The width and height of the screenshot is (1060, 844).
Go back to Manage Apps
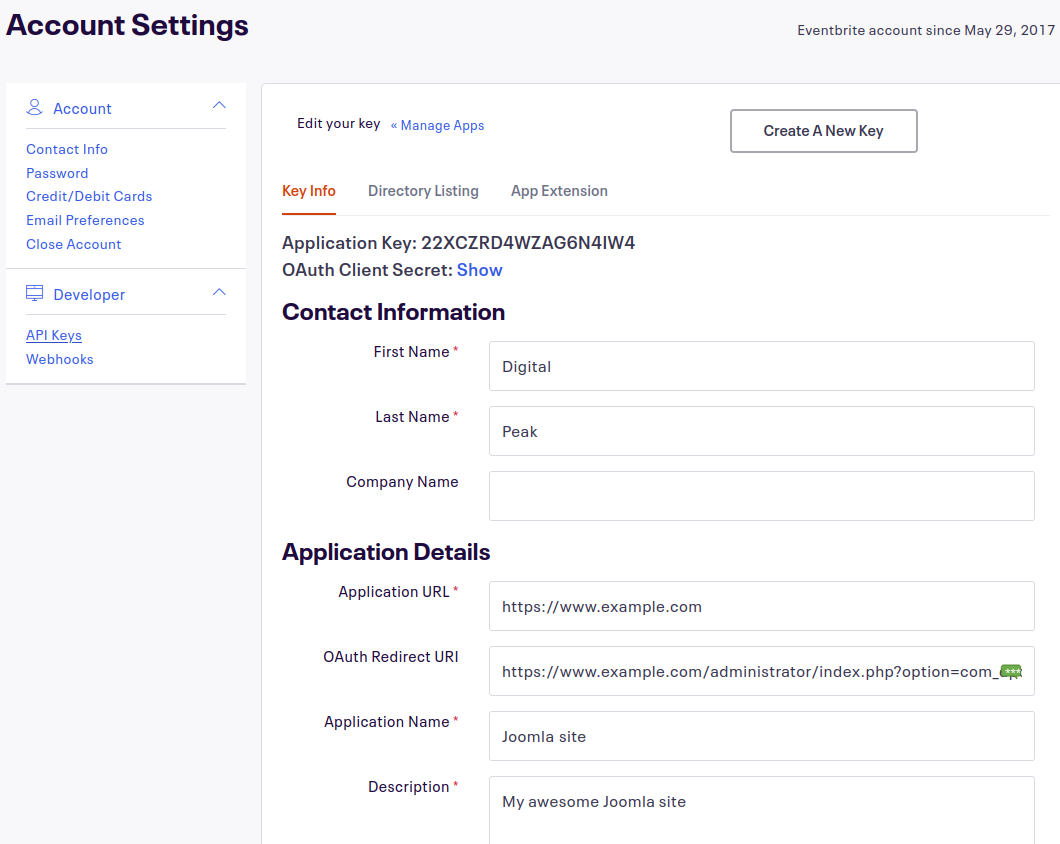click(x=437, y=125)
